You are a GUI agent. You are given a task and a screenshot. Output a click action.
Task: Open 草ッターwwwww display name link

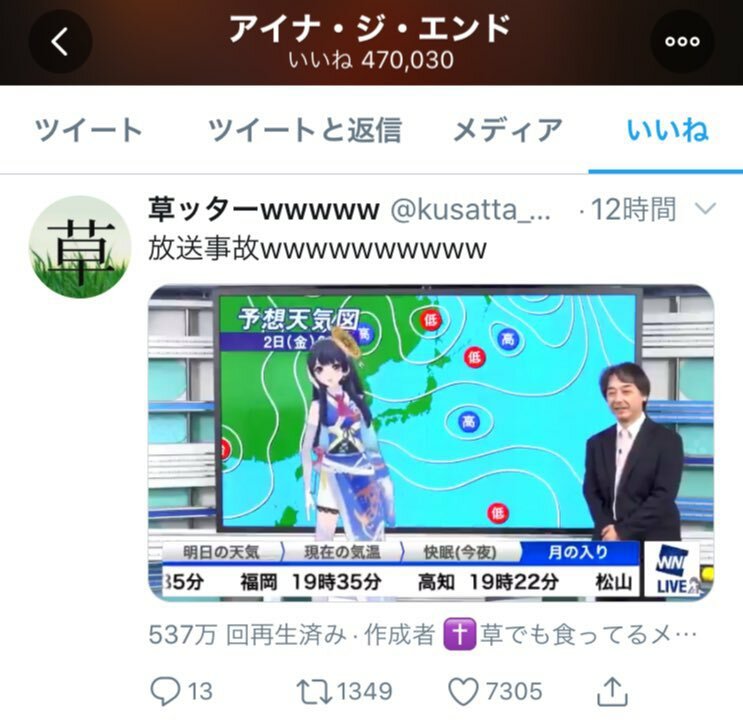click(264, 209)
